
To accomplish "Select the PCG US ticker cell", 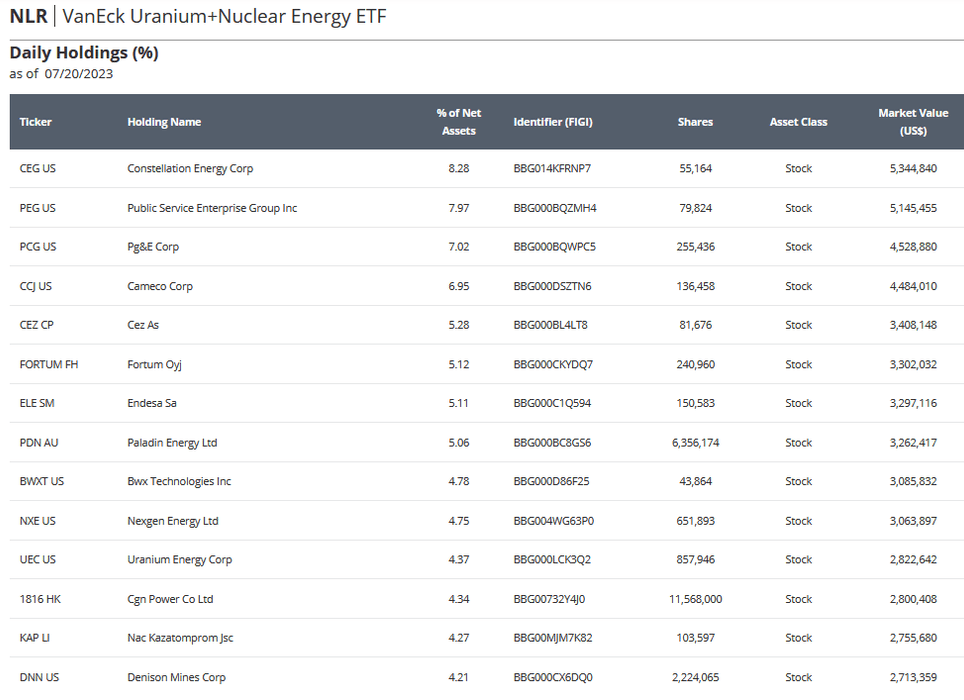I will 38,246.
